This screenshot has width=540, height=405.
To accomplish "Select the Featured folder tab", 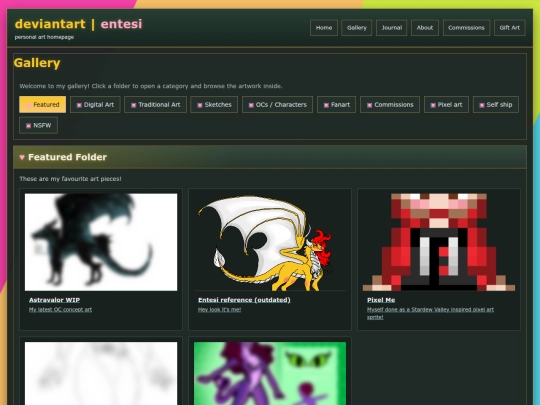I will [x=42, y=105].
